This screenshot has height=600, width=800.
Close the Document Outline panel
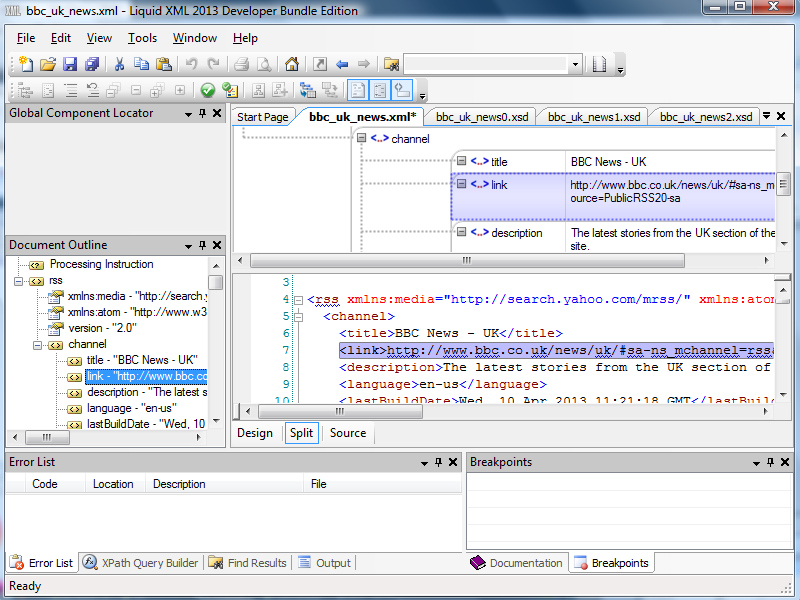pos(217,245)
